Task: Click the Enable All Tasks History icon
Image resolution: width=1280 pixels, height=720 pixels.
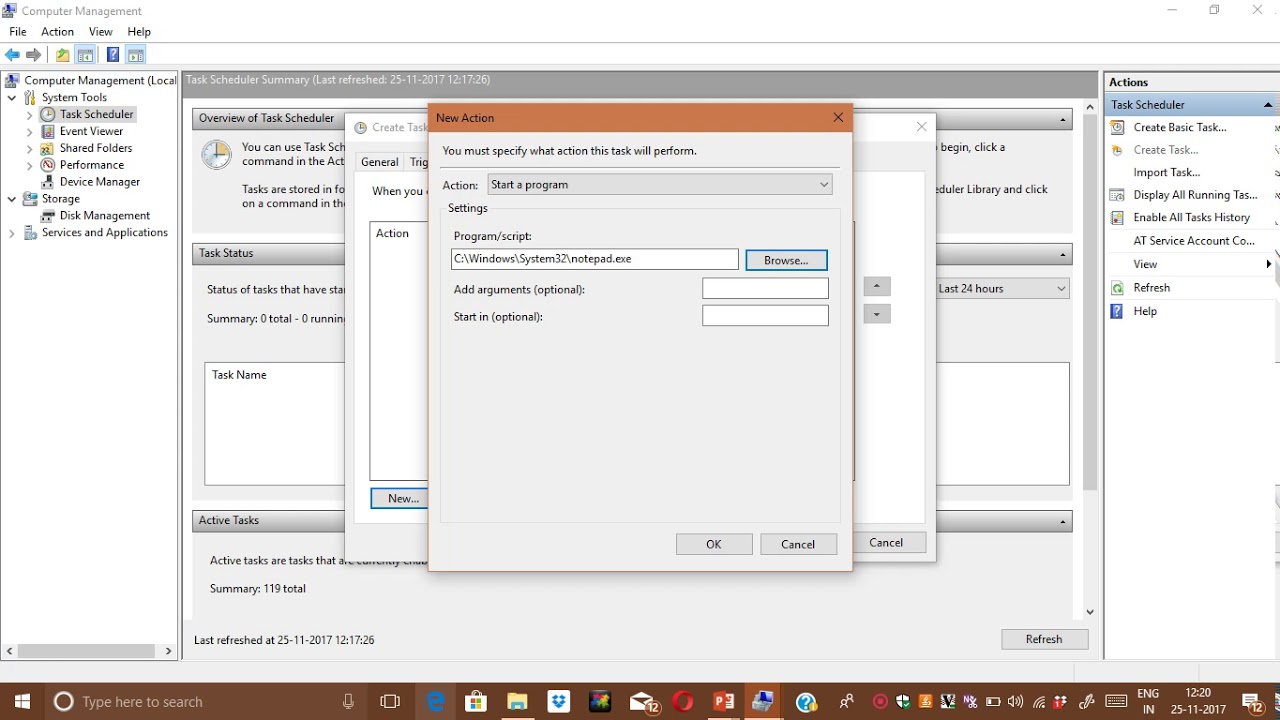Action: pos(1118,217)
